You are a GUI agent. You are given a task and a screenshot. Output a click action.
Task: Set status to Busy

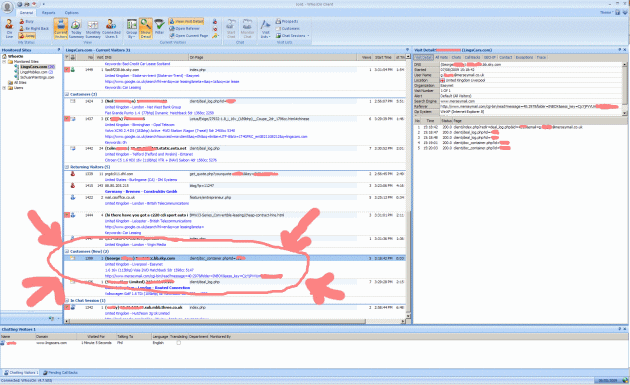point(27,21)
